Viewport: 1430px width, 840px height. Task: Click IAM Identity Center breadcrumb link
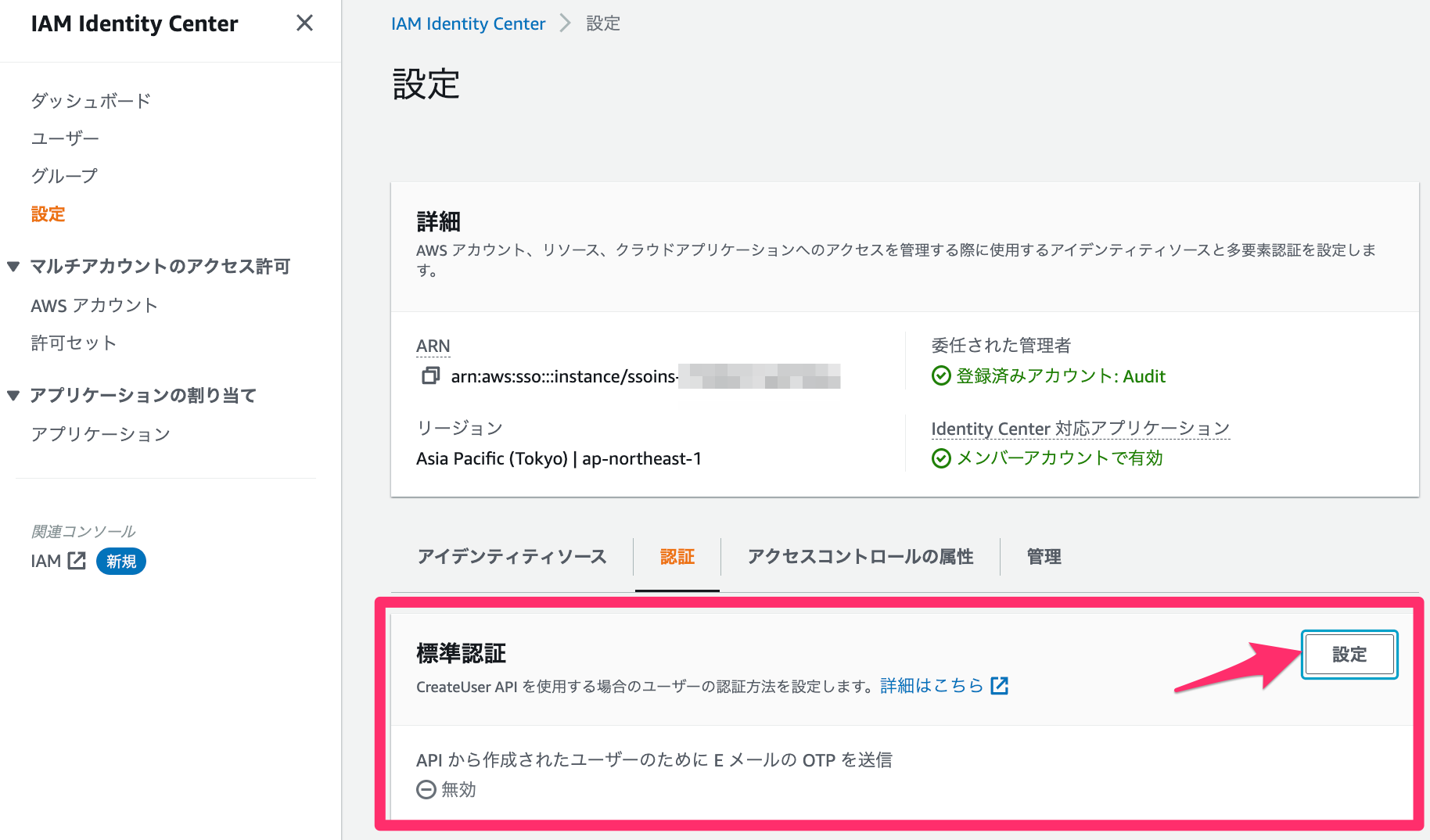[x=468, y=23]
